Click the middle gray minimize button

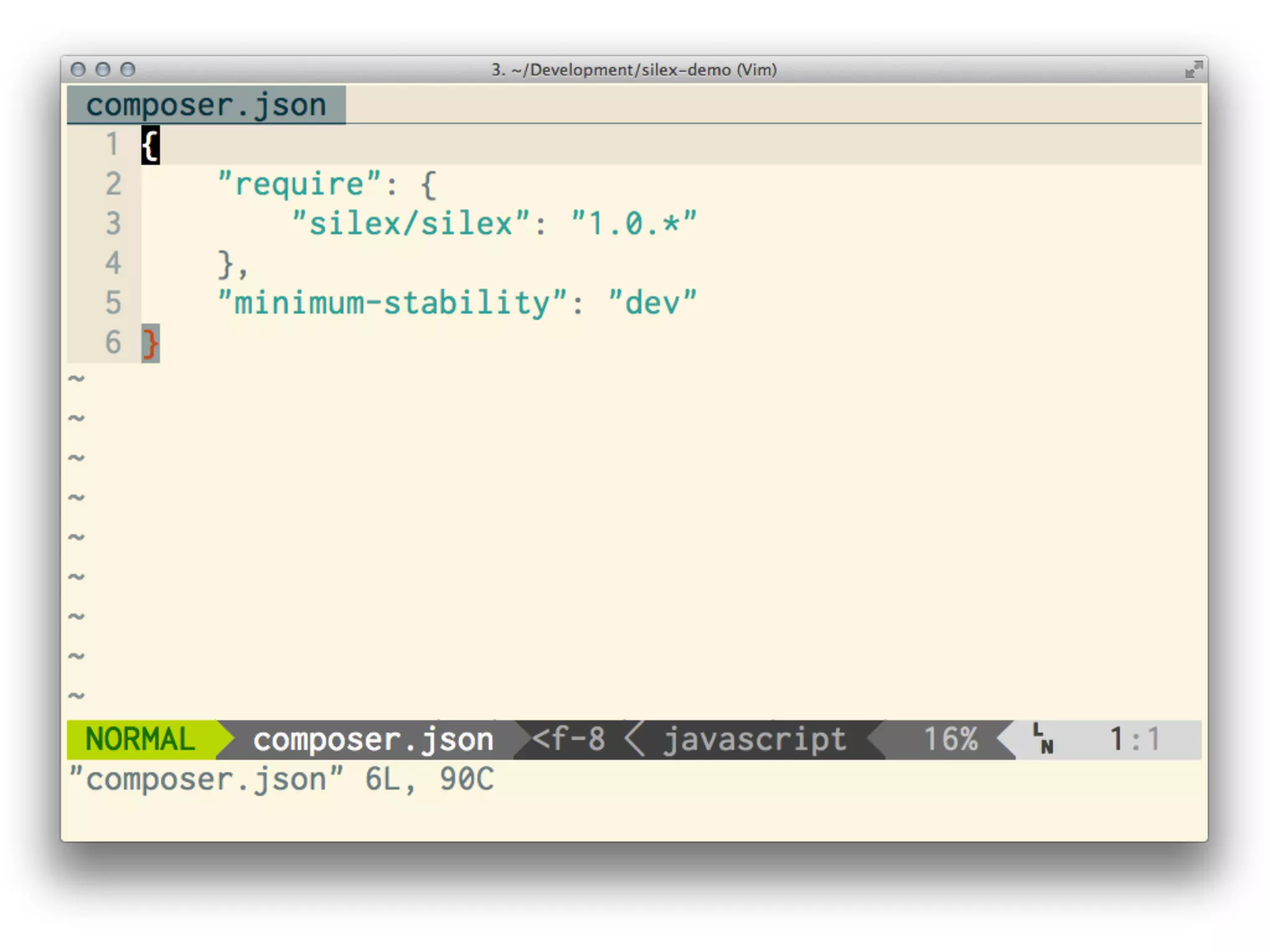(103, 69)
